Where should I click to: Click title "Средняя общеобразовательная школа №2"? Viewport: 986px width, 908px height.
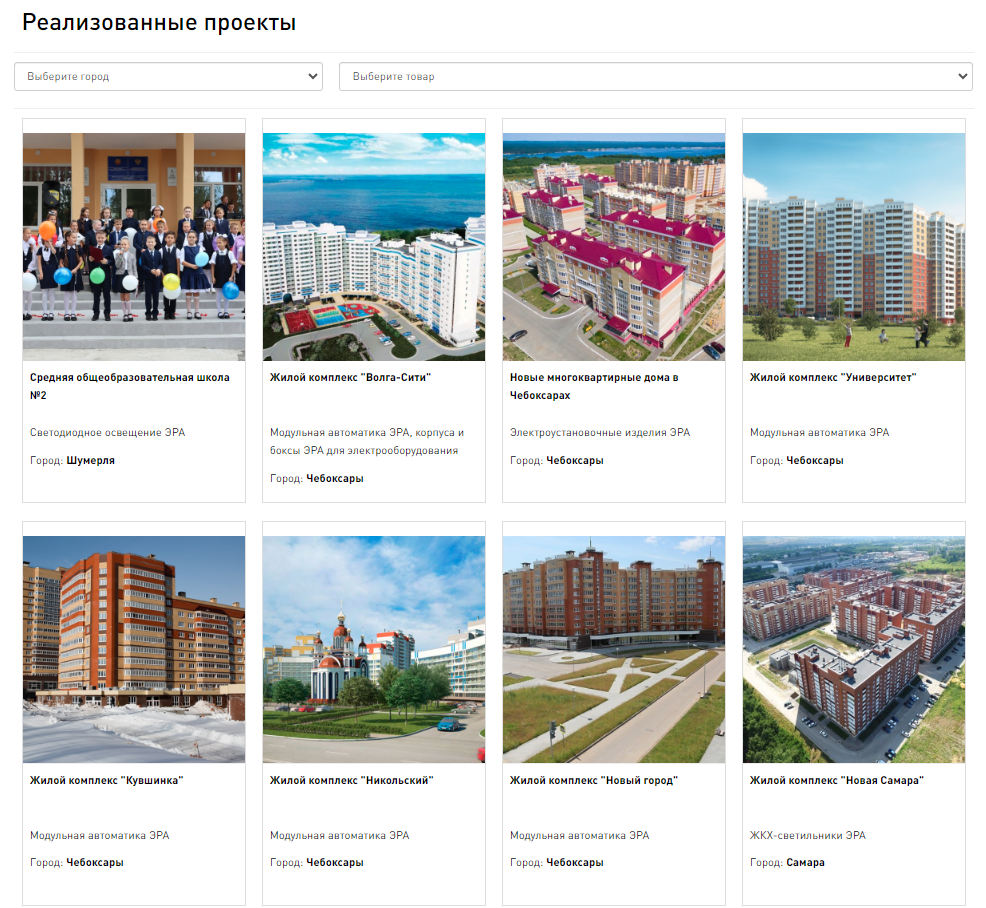pyautogui.click(x=130, y=386)
